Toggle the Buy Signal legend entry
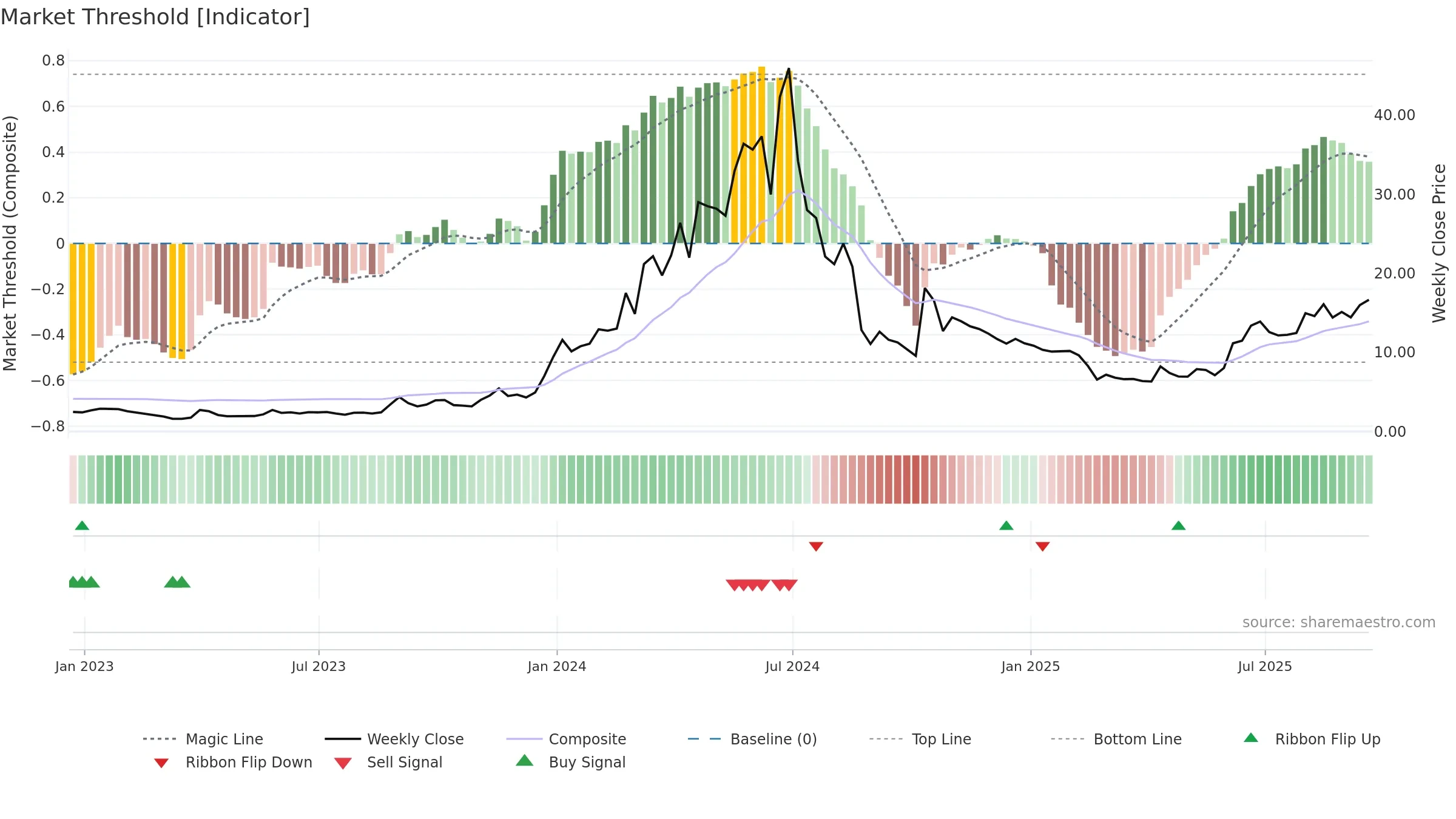Image resolution: width=1456 pixels, height=819 pixels. pyautogui.click(x=570, y=762)
